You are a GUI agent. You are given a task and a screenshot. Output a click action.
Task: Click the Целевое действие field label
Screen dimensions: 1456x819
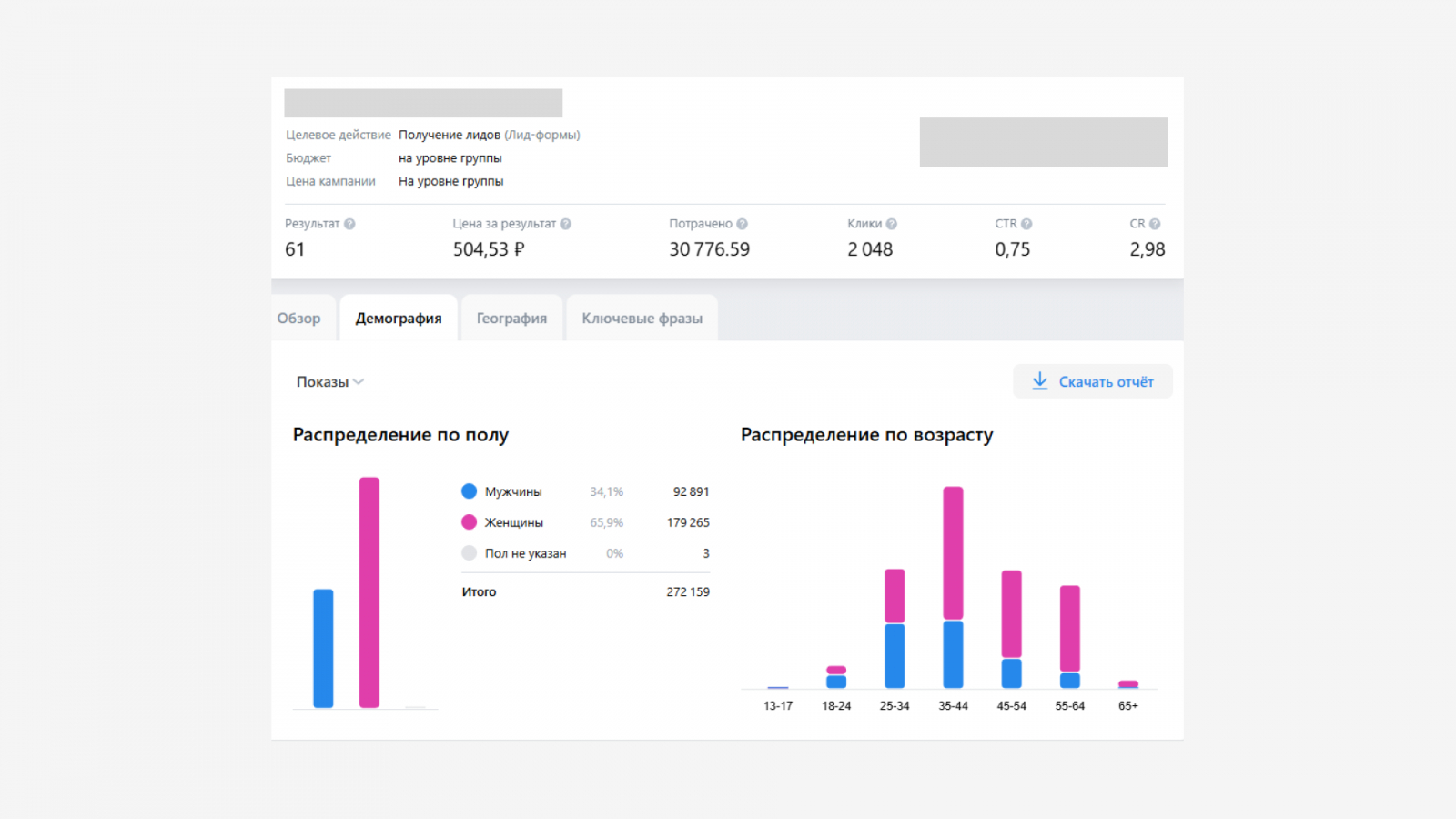[x=339, y=135]
